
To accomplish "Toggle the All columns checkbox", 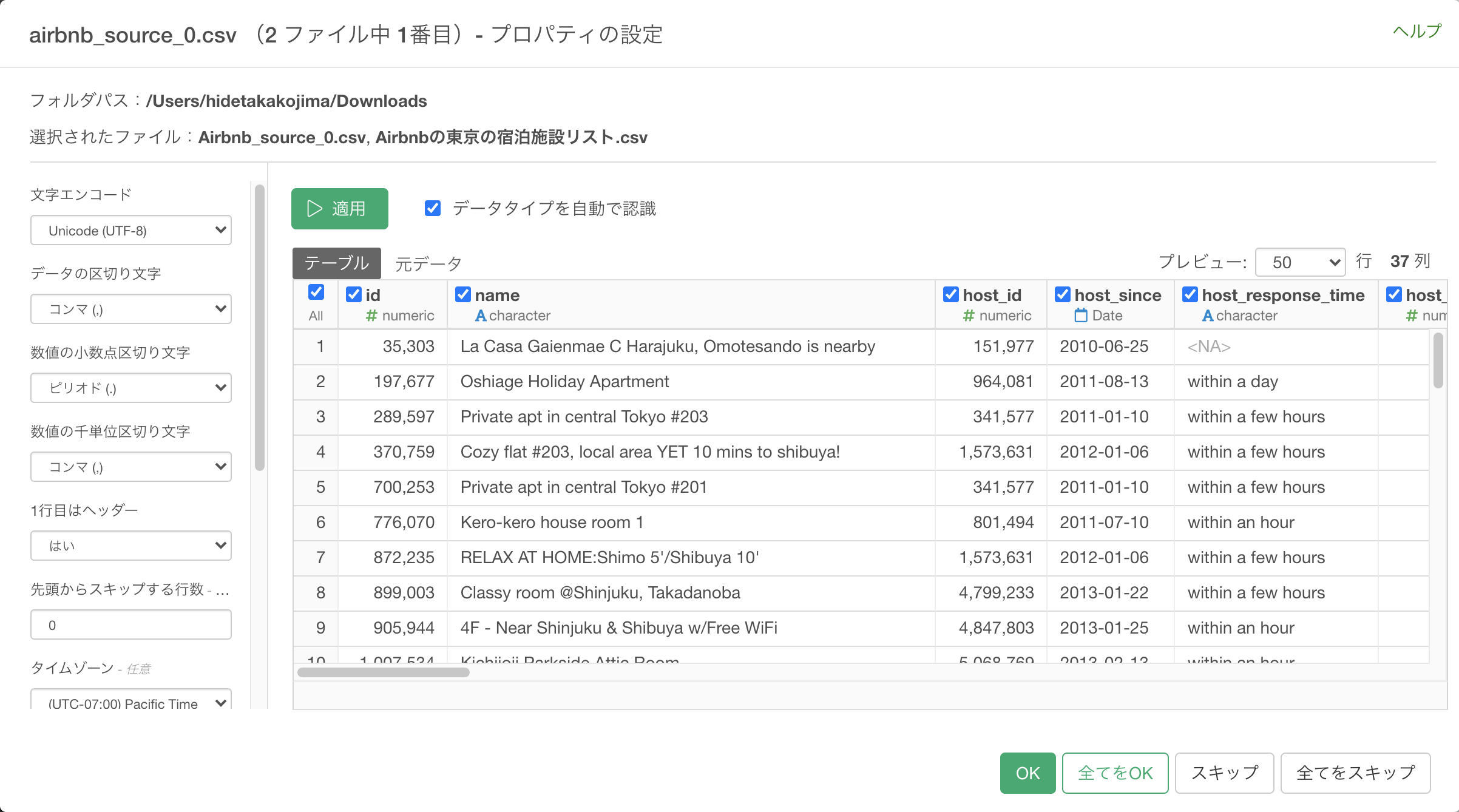I will [316, 293].
